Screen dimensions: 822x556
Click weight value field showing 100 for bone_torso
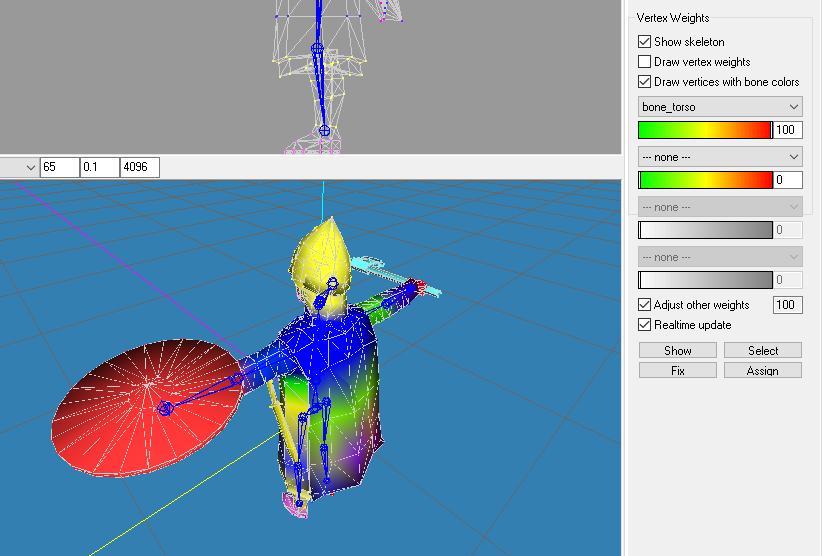point(788,130)
